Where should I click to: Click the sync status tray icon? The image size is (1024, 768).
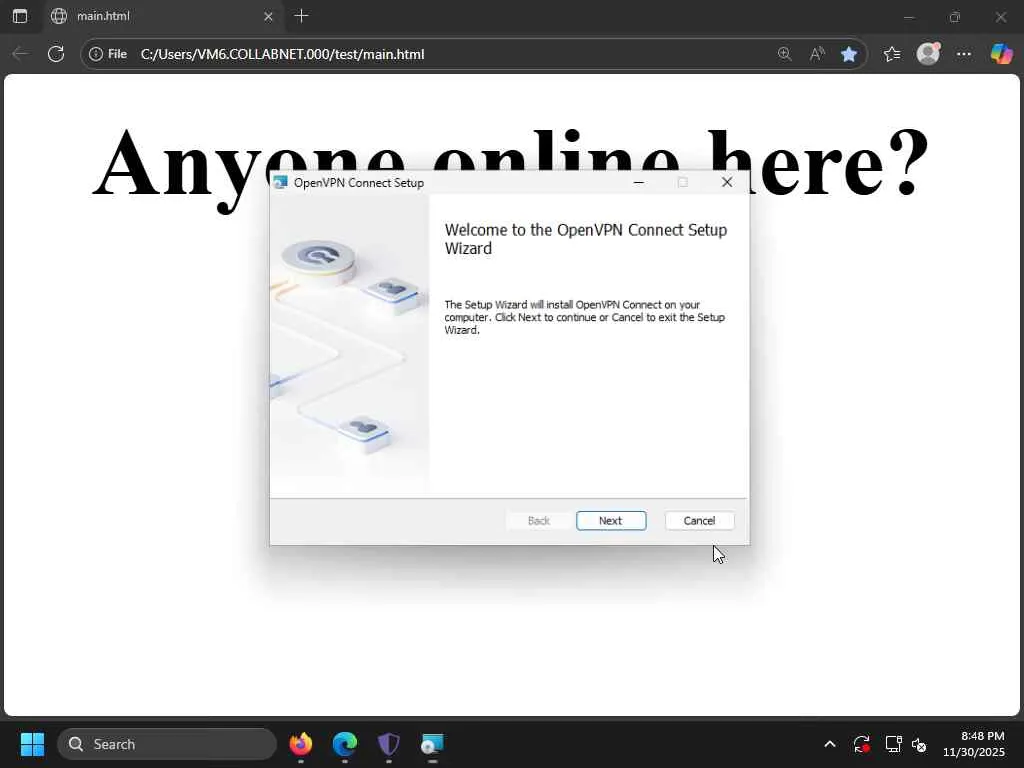tap(861, 744)
